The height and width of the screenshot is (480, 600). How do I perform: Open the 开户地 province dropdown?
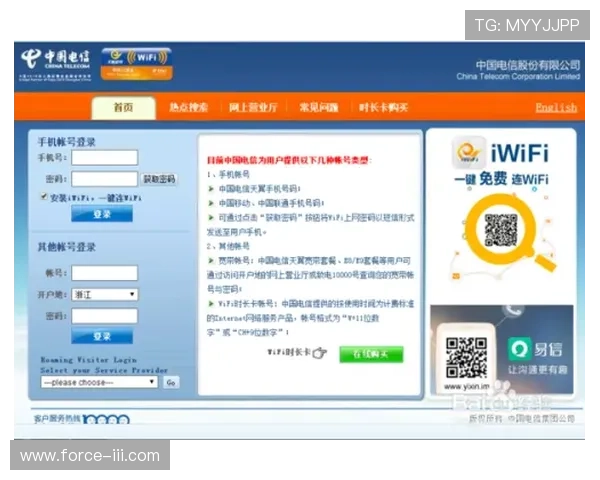point(104,294)
